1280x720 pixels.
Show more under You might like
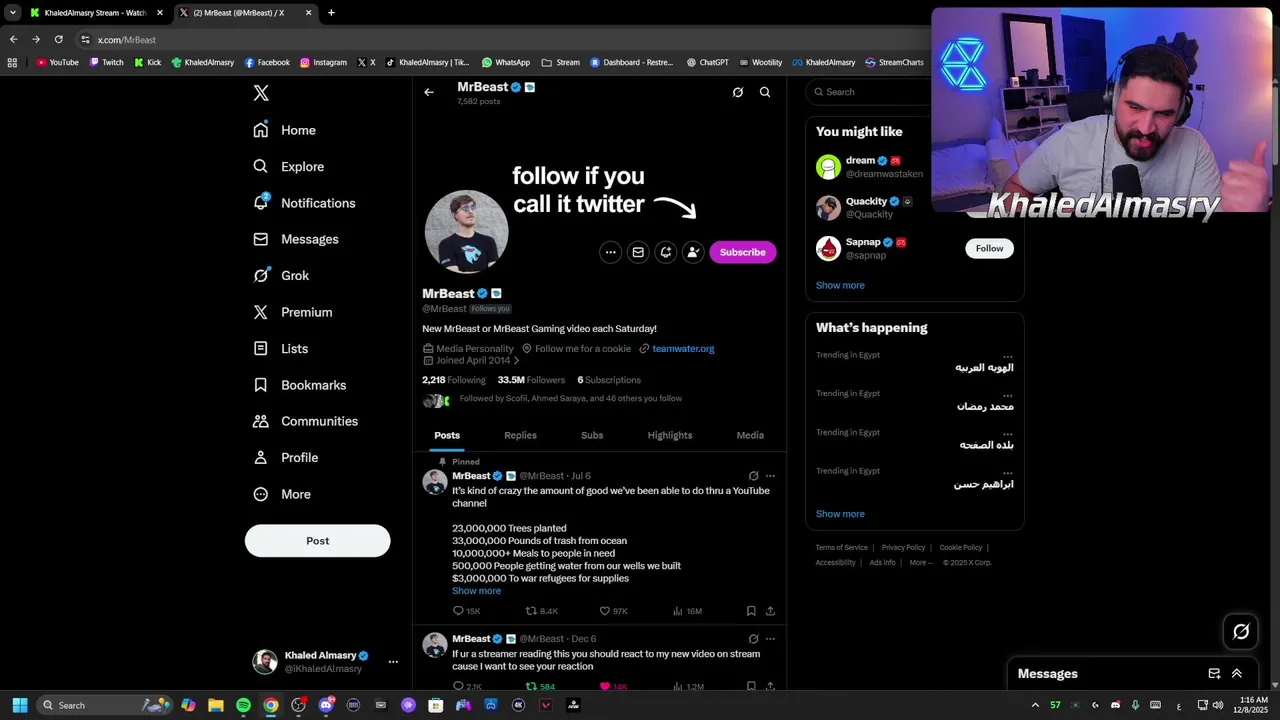(840, 285)
